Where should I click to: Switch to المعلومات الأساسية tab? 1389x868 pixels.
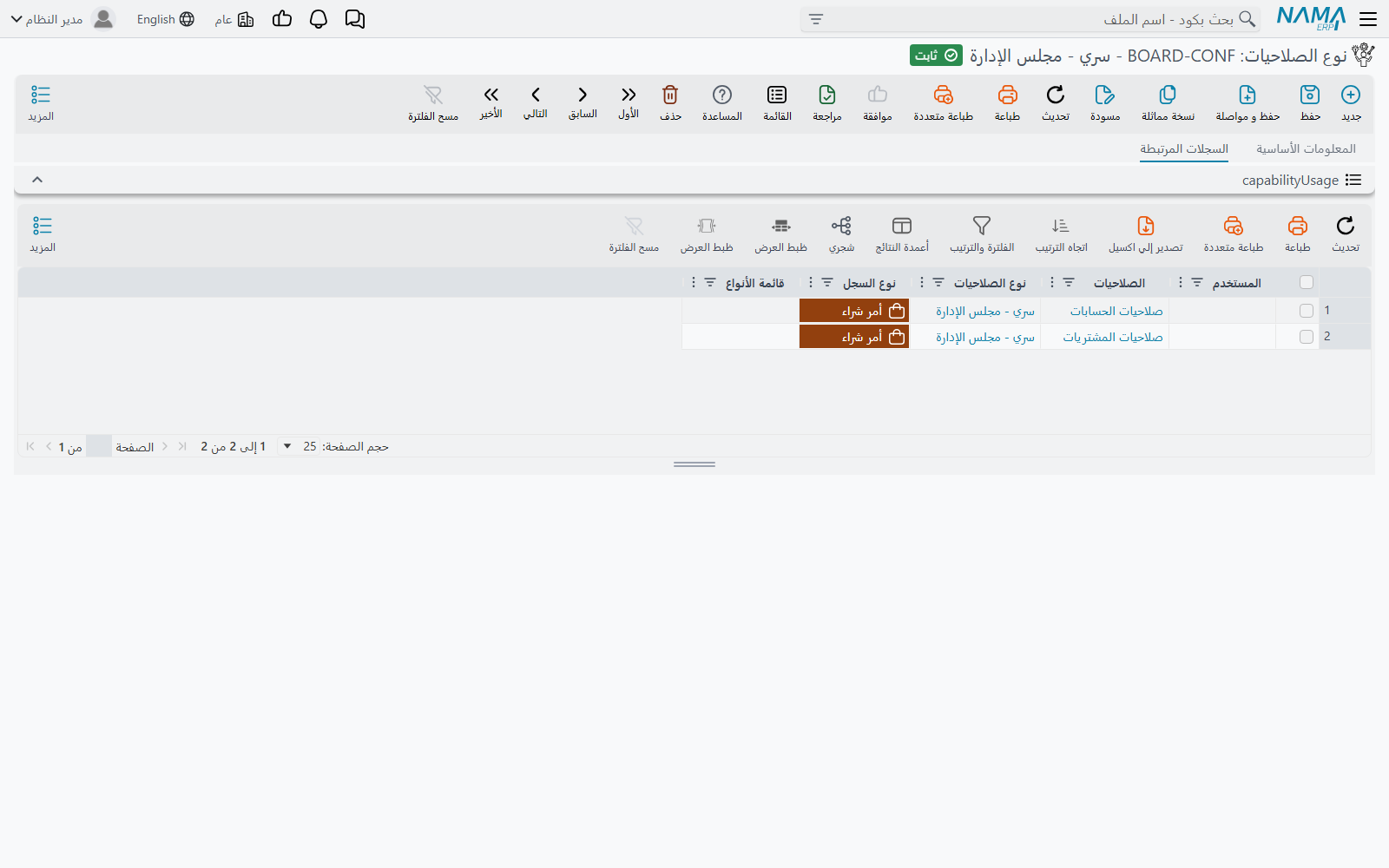click(x=1306, y=148)
